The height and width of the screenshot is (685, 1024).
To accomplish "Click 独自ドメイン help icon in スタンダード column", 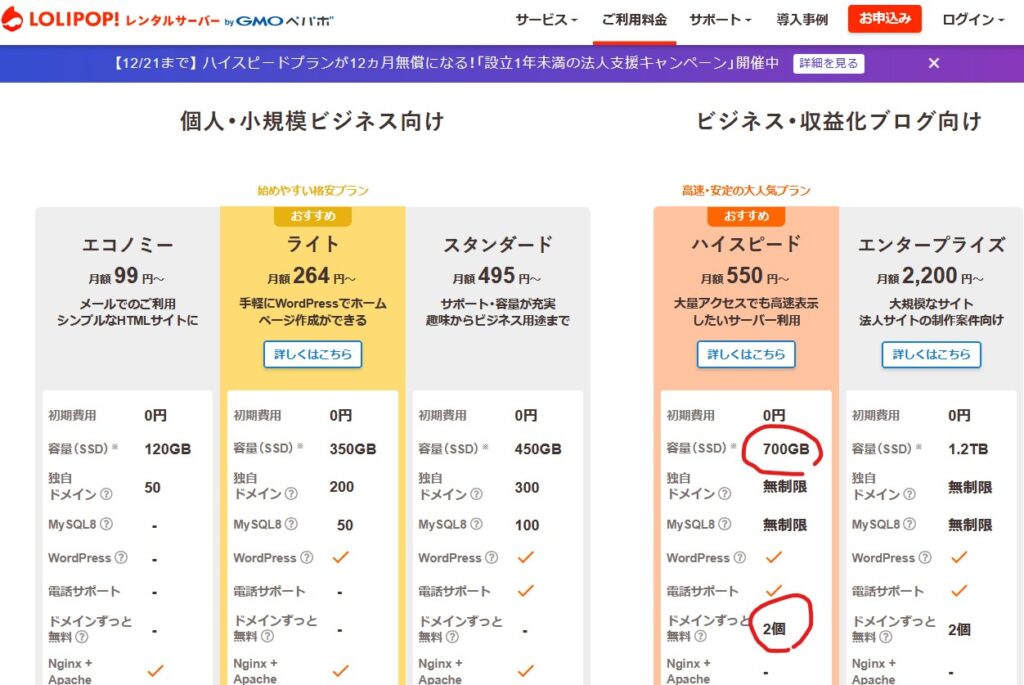I will [x=476, y=494].
